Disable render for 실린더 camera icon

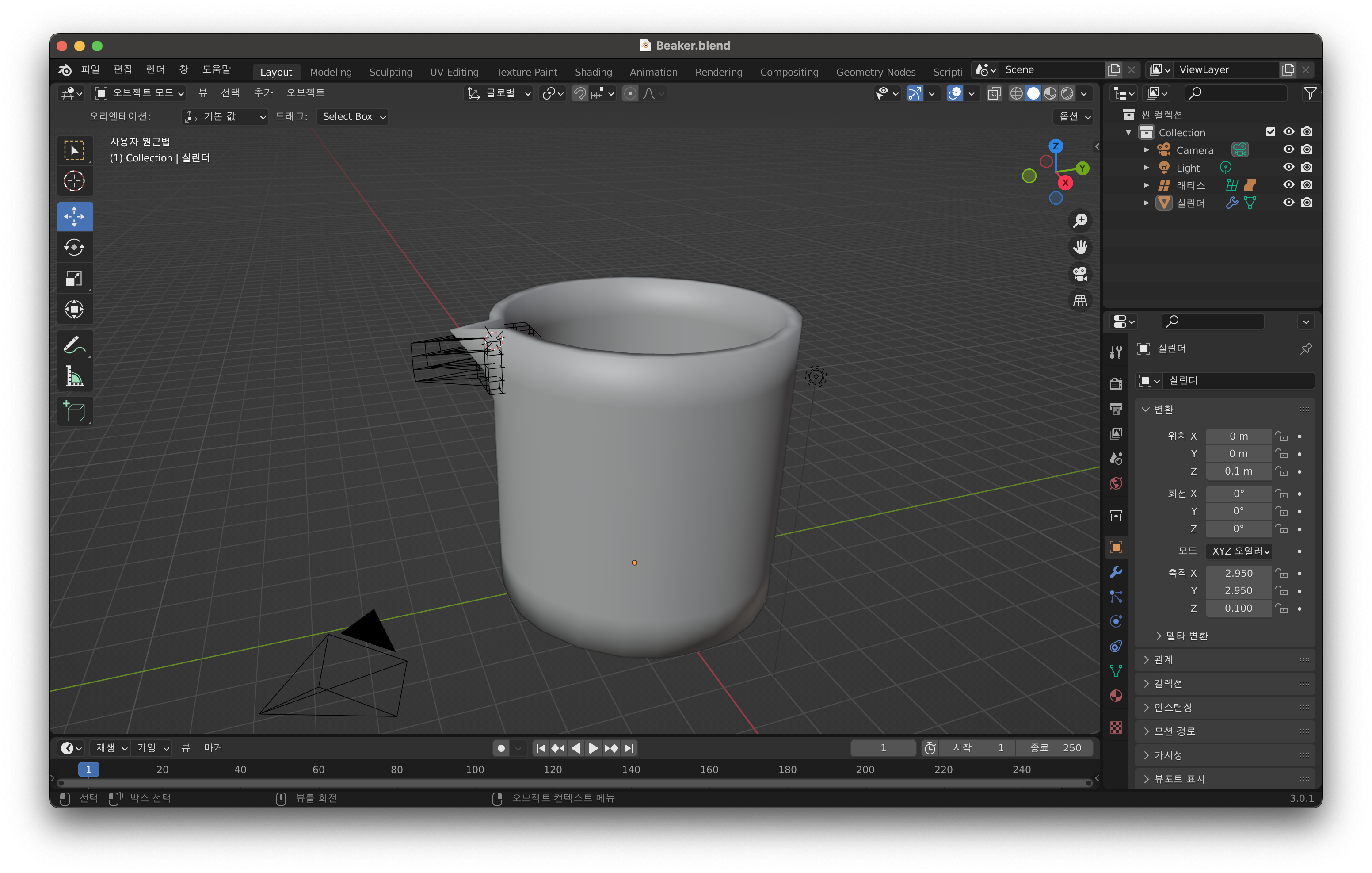pyautogui.click(x=1307, y=203)
